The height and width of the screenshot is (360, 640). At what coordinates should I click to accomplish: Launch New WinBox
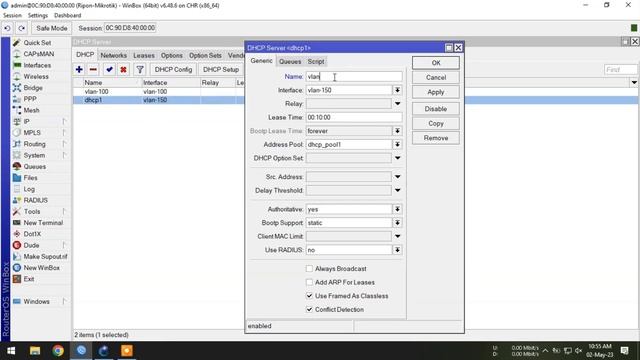[41, 268]
